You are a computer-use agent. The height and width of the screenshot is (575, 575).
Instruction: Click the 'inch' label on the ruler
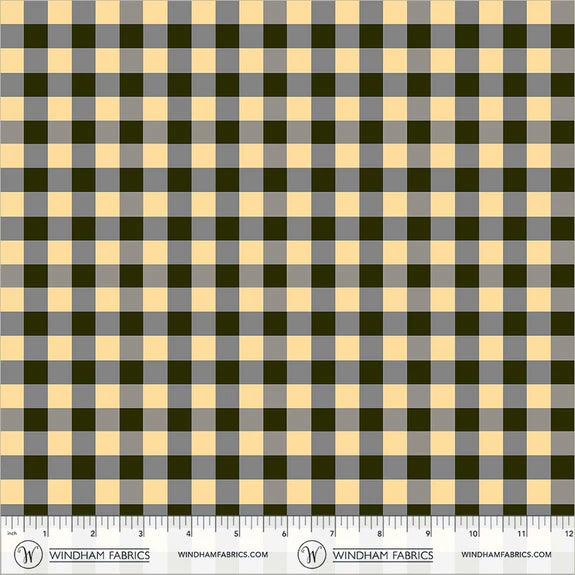(12, 533)
